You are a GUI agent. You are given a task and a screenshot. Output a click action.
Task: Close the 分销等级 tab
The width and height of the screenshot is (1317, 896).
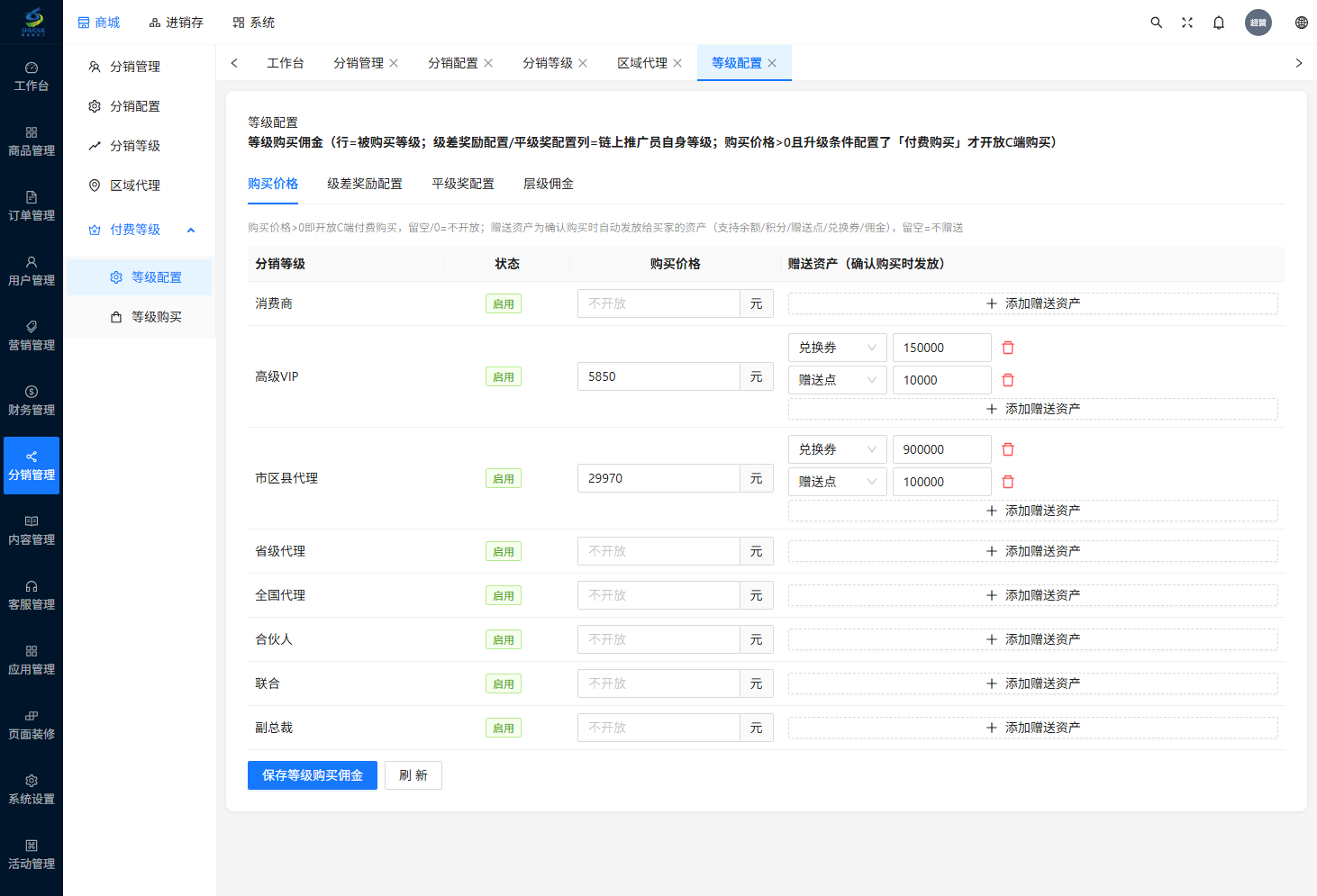[x=583, y=63]
